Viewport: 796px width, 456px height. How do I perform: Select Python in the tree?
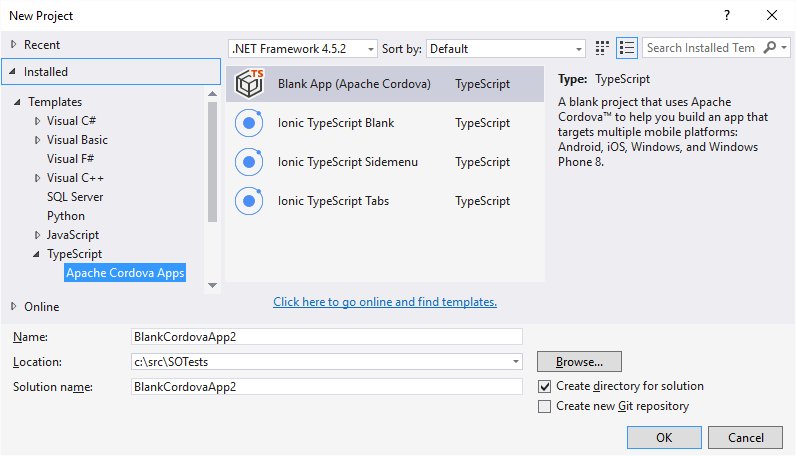66,216
